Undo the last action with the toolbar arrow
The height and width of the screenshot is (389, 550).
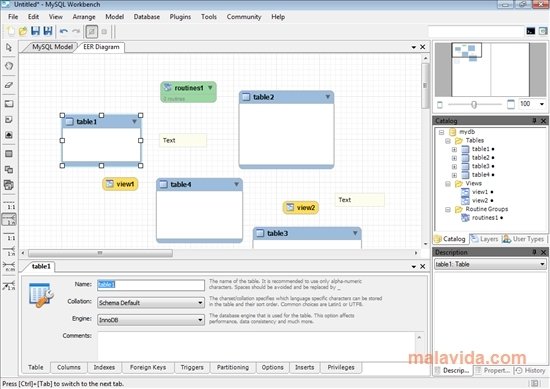[x=63, y=32]
